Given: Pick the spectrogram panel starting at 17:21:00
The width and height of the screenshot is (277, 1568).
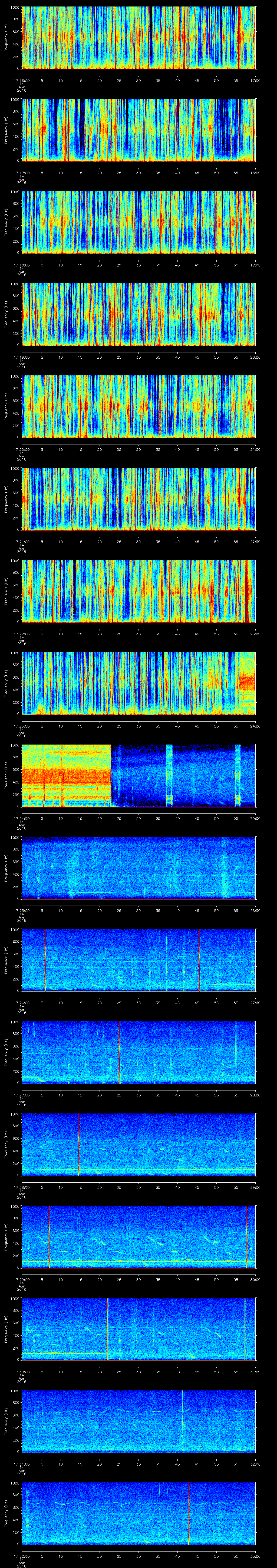Looking at the screenshot, I should [x=139, y=499].
